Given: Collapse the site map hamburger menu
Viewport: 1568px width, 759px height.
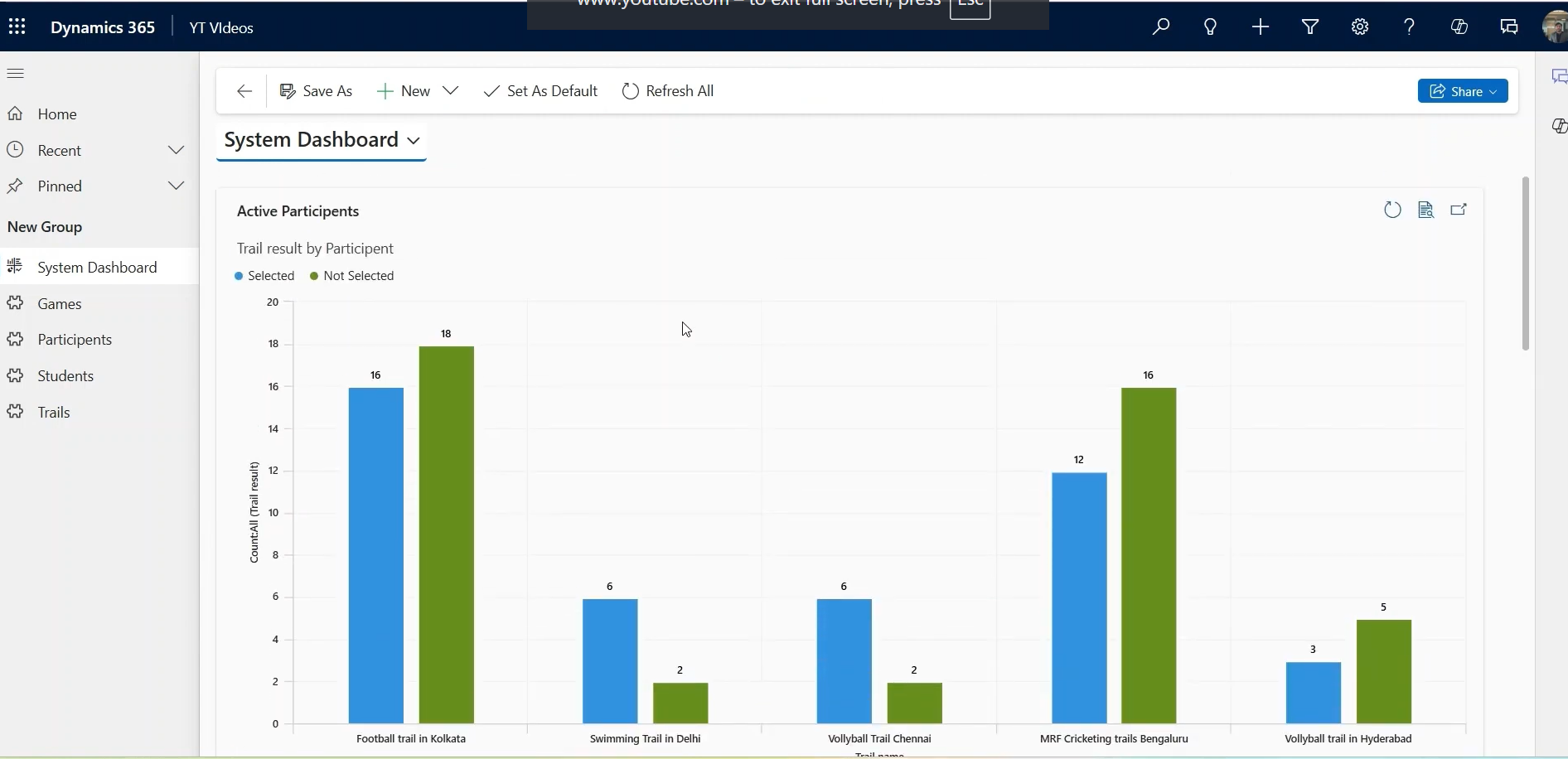Looking at the screenshot, I should pyautogui.click(x=16, y=74).
